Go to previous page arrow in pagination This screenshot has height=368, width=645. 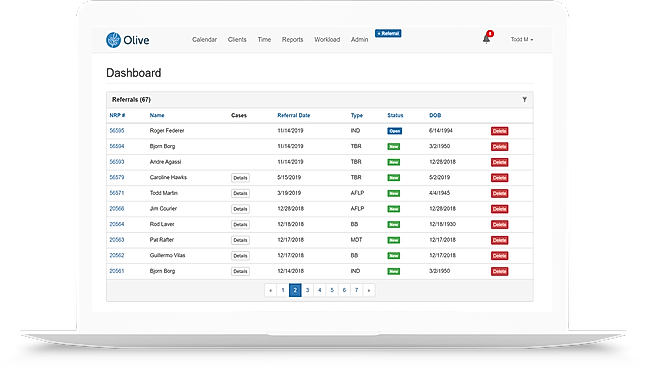(x=270, y=290)
